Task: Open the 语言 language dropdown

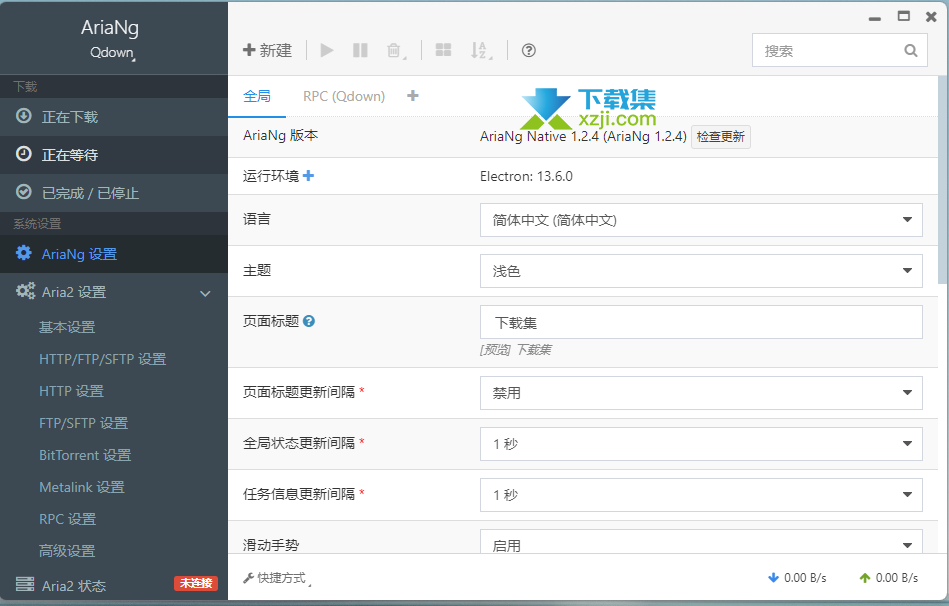Action: (701, 220)
